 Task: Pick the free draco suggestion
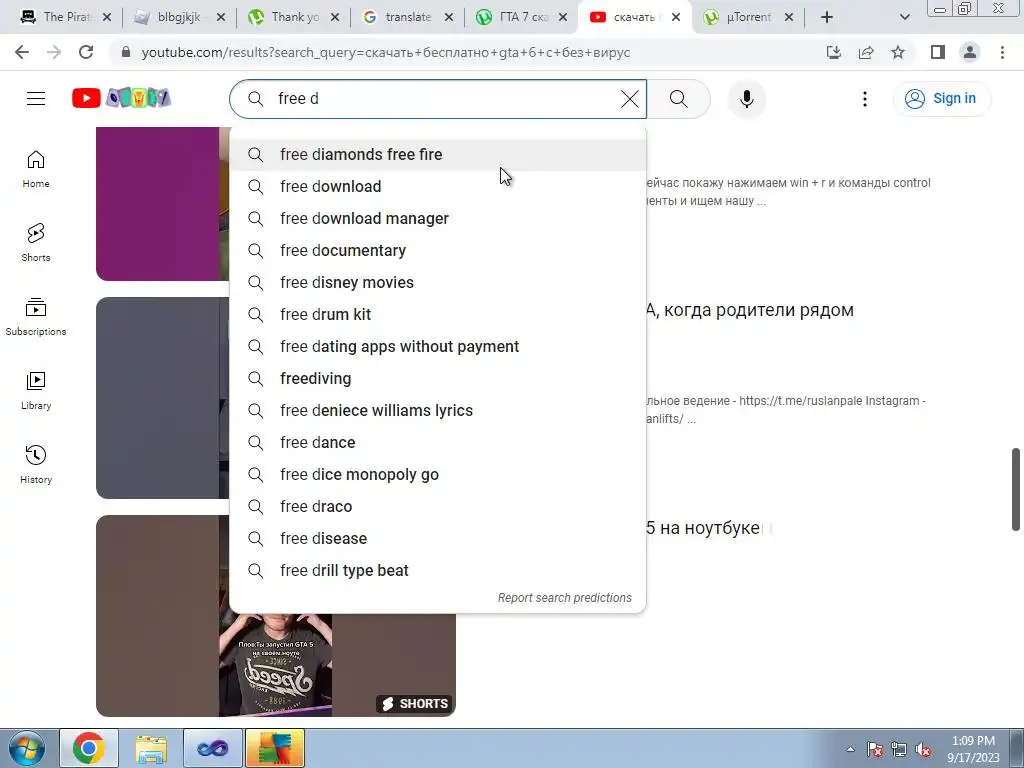coord(438,506)
